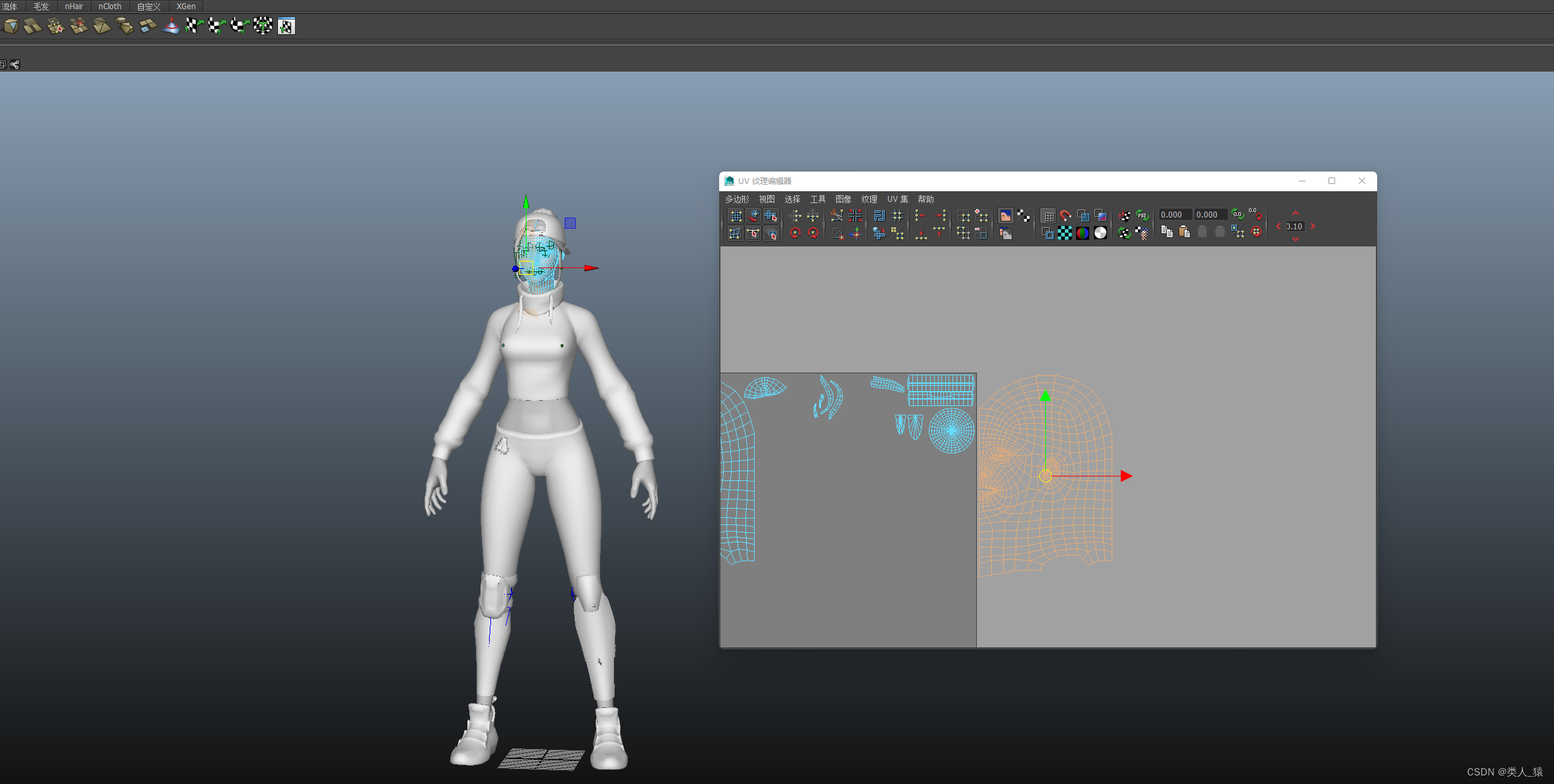Viewport: 1554px width, 784px height.
Task: Nudge UVs down with red arrow
Action: [1296, 239]
